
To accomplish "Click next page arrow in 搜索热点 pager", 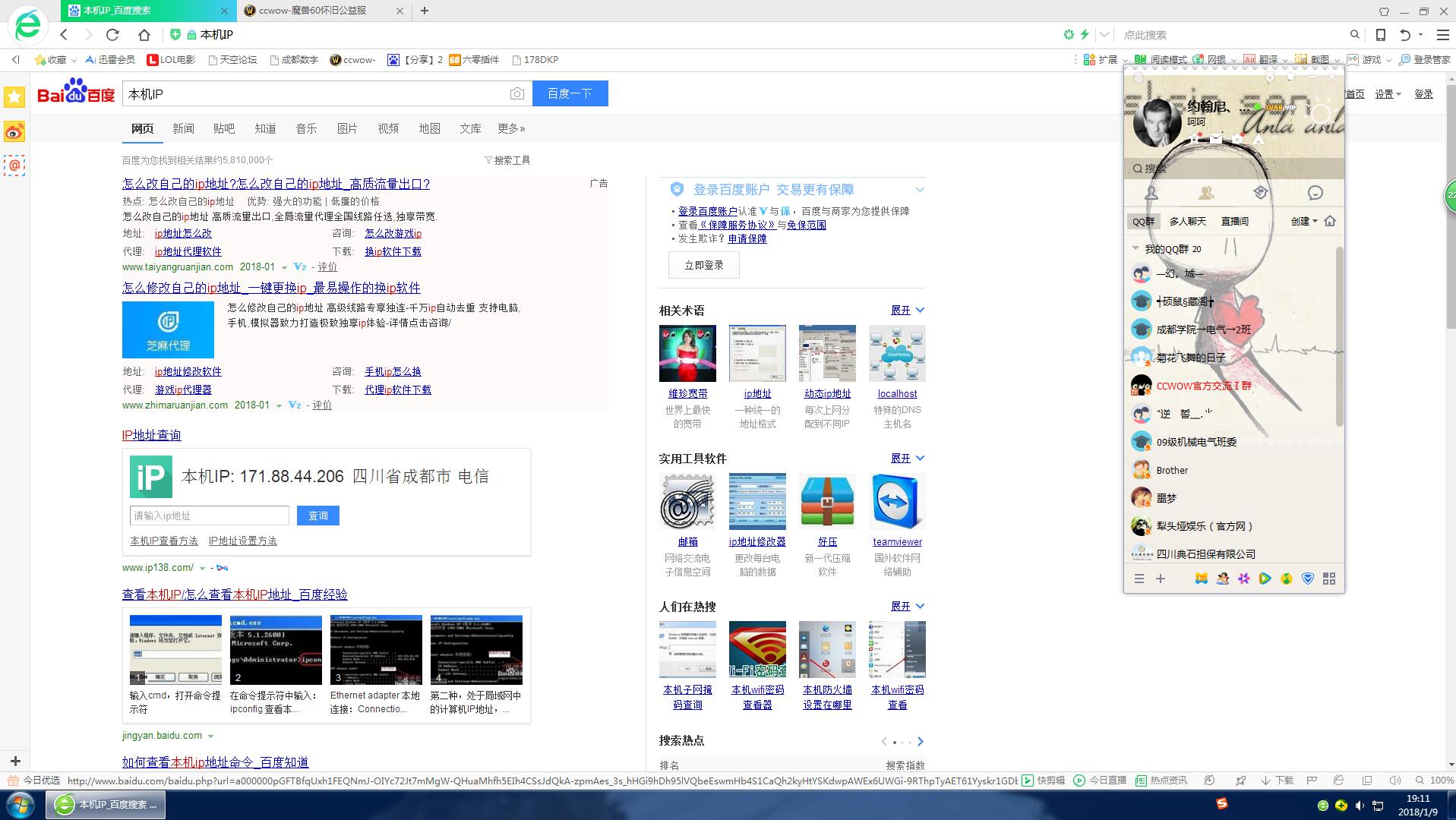I will click(920, 741).
